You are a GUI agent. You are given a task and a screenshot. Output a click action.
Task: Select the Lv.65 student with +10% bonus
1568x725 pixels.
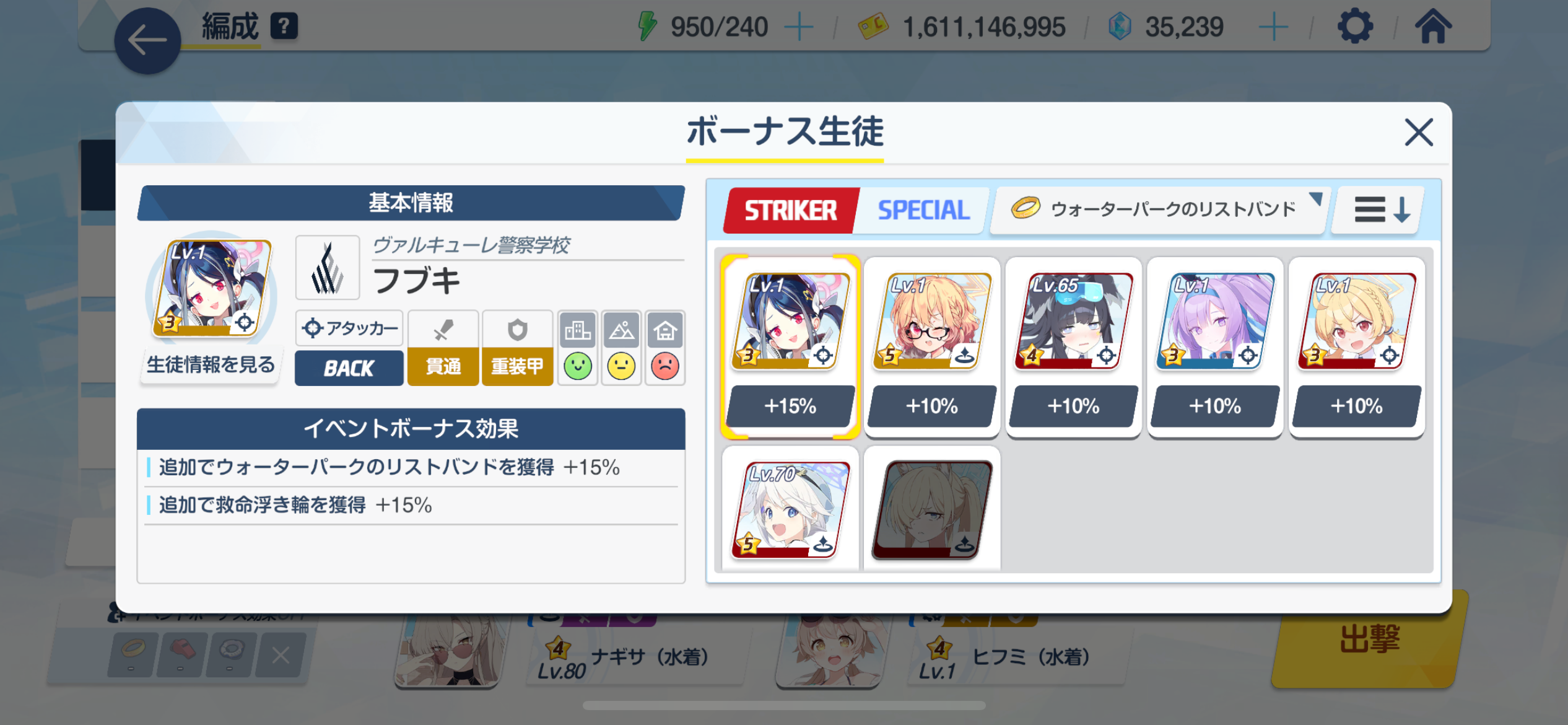pos(1073,348)
